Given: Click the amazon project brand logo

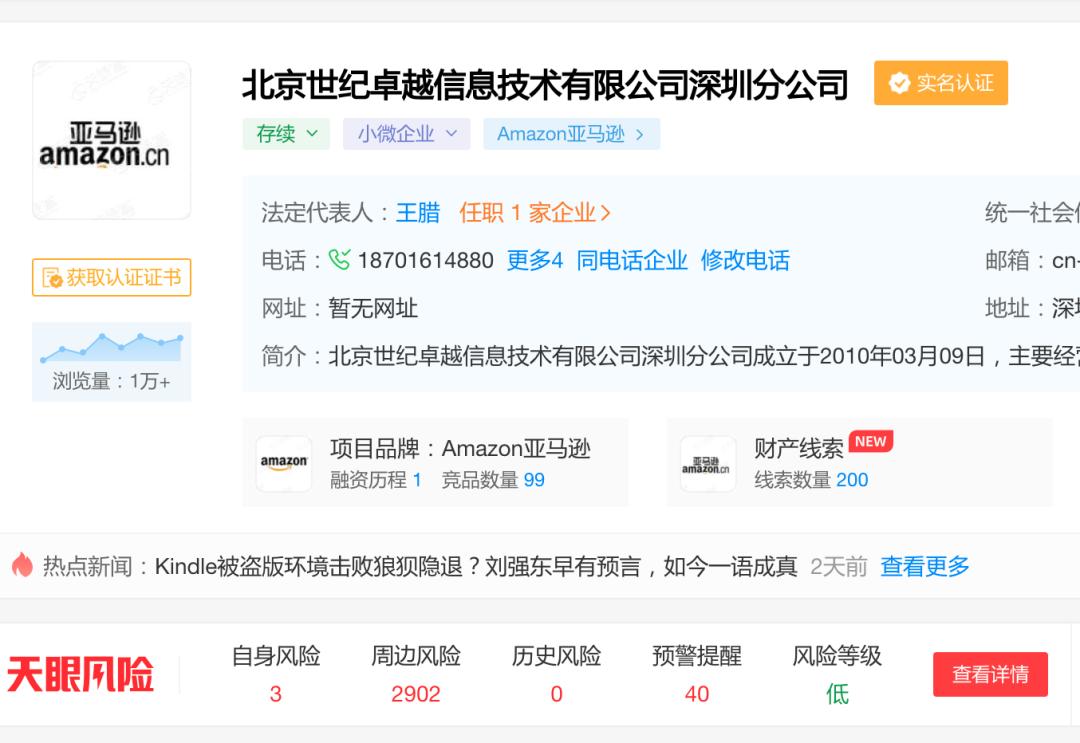Looking at the screenshot, I should pos(284,463).
